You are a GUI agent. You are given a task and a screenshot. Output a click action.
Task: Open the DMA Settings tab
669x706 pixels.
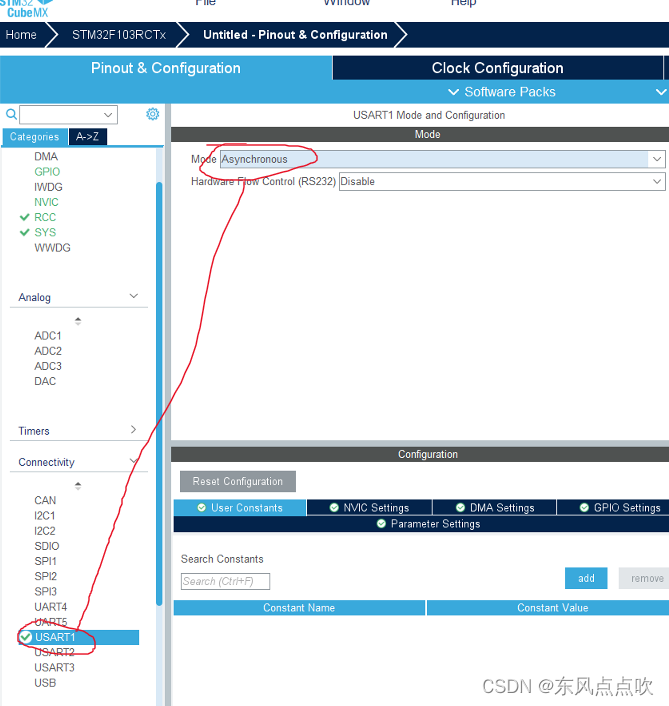pos(494,508)
